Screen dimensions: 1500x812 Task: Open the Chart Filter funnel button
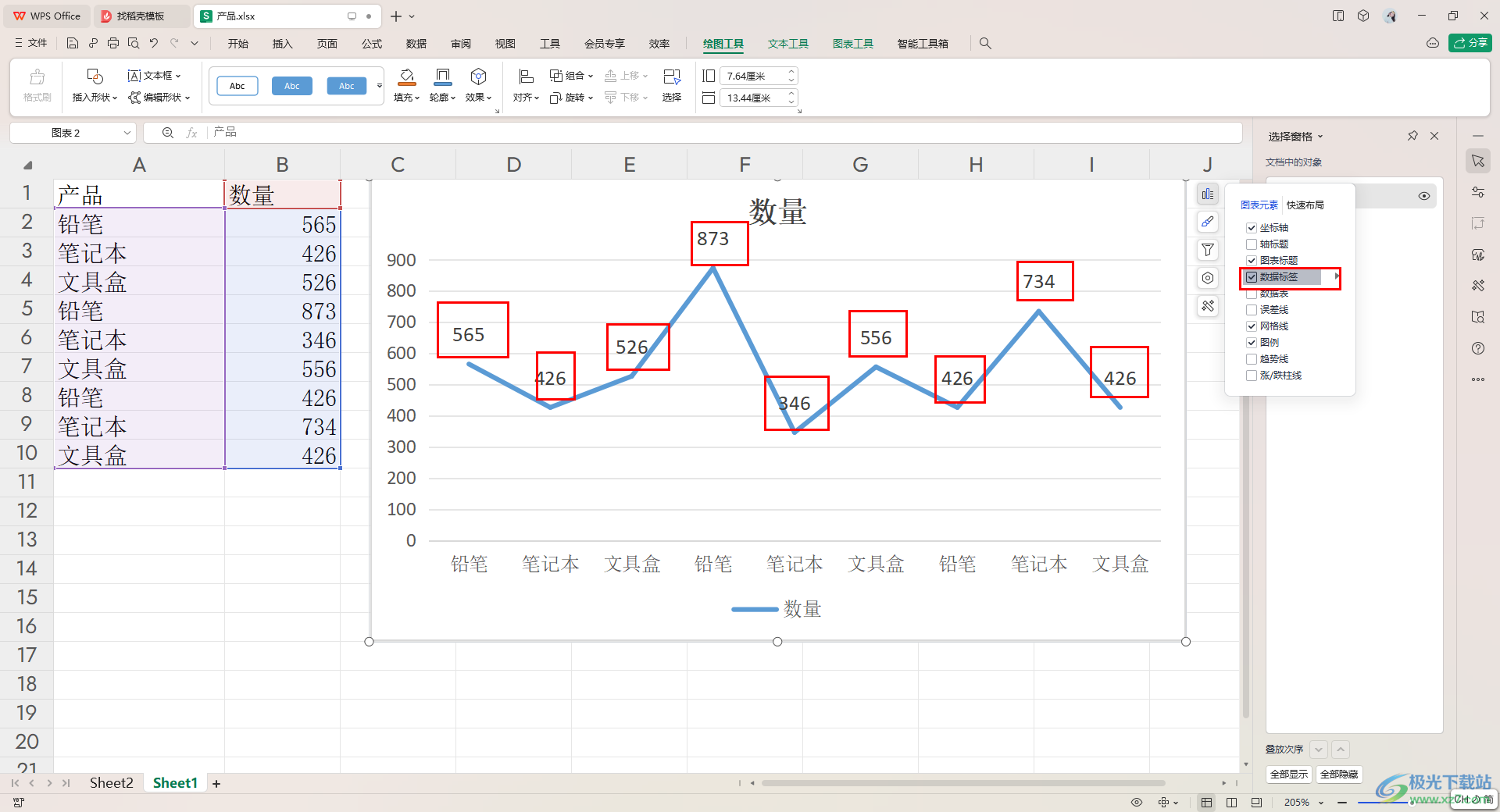pyautogui.click(x=1208, y=250)
